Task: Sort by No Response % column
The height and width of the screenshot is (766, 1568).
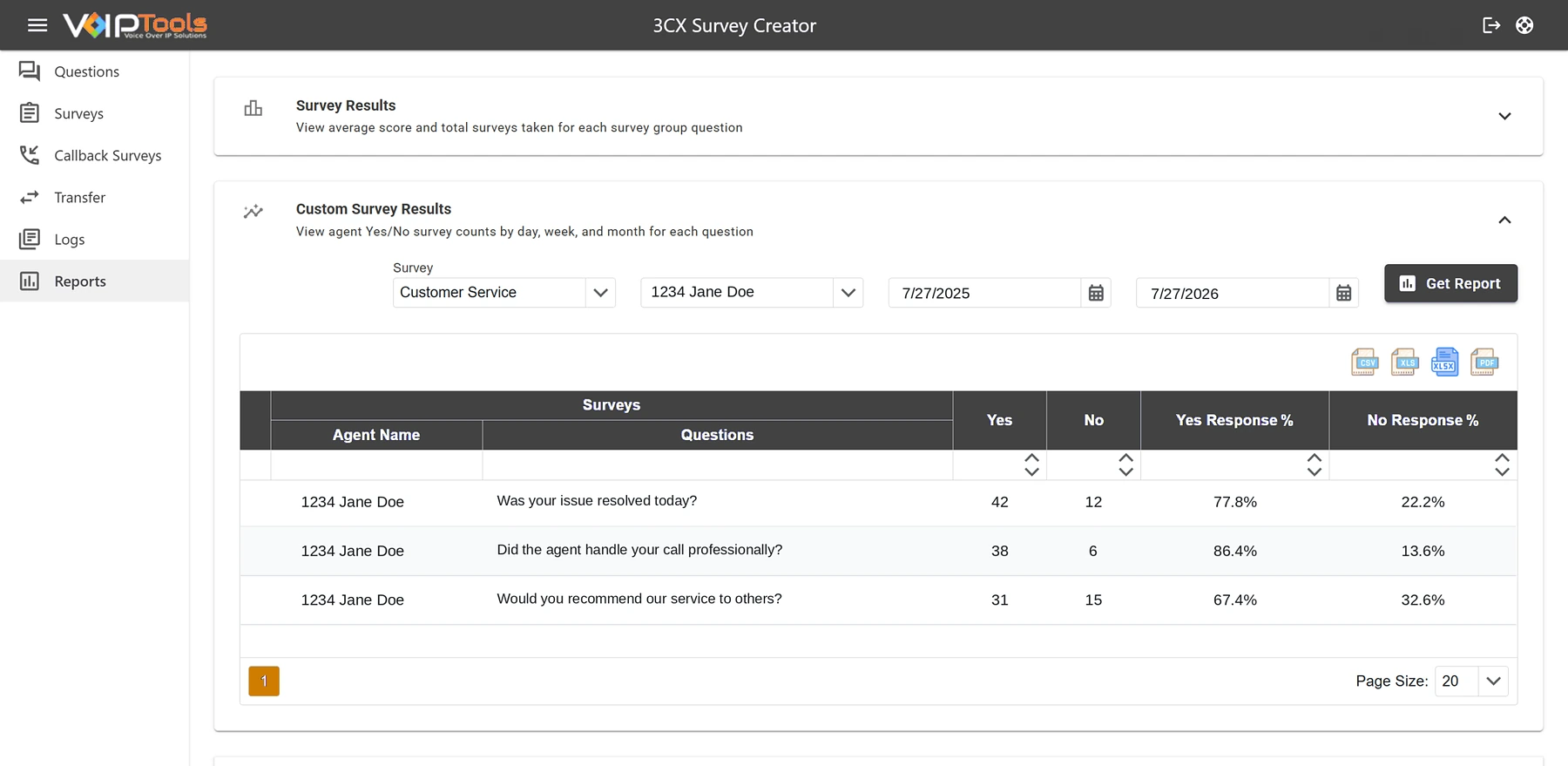Action: point(1502,464)
